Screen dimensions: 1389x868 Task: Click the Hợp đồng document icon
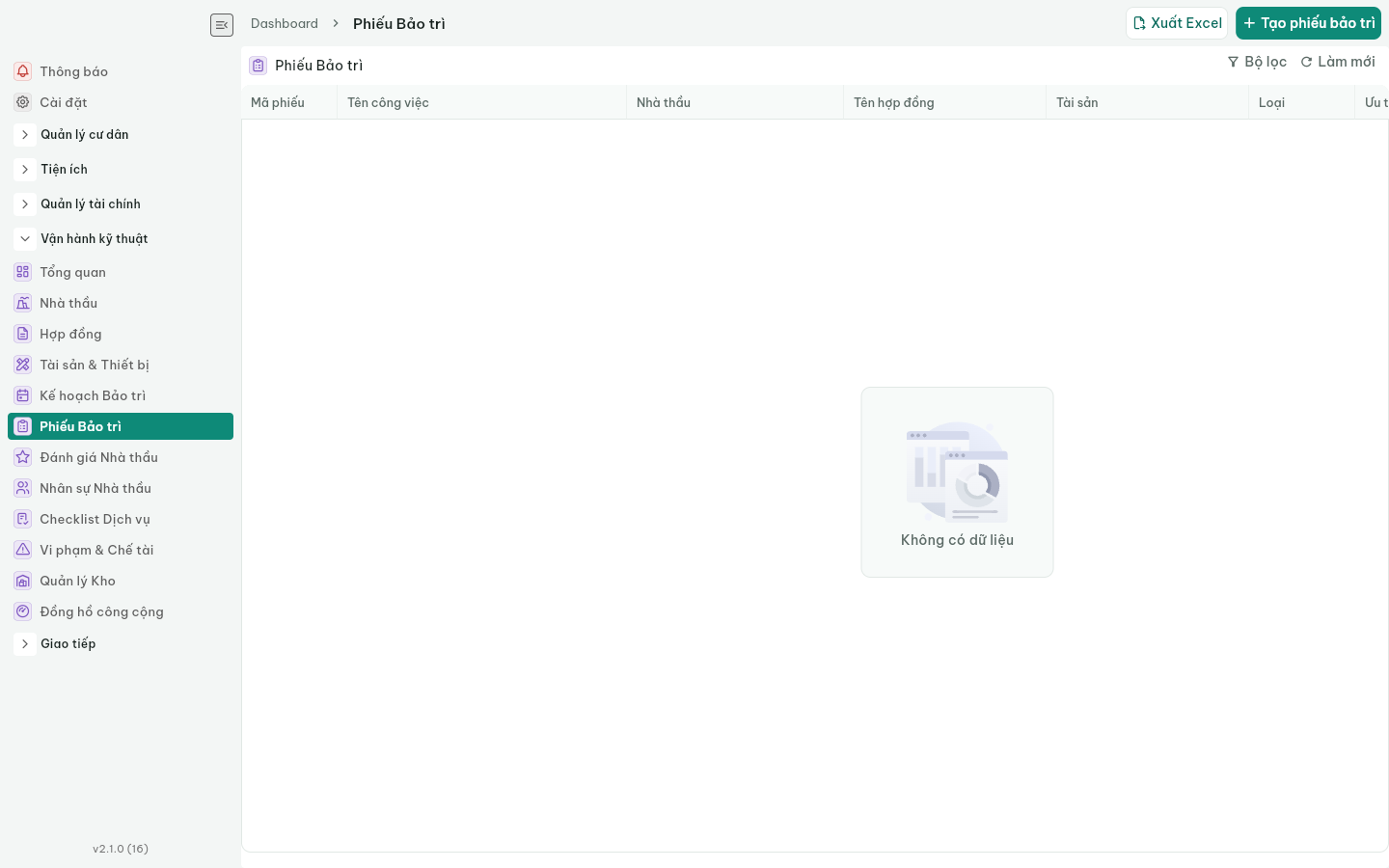click(23, 334)
